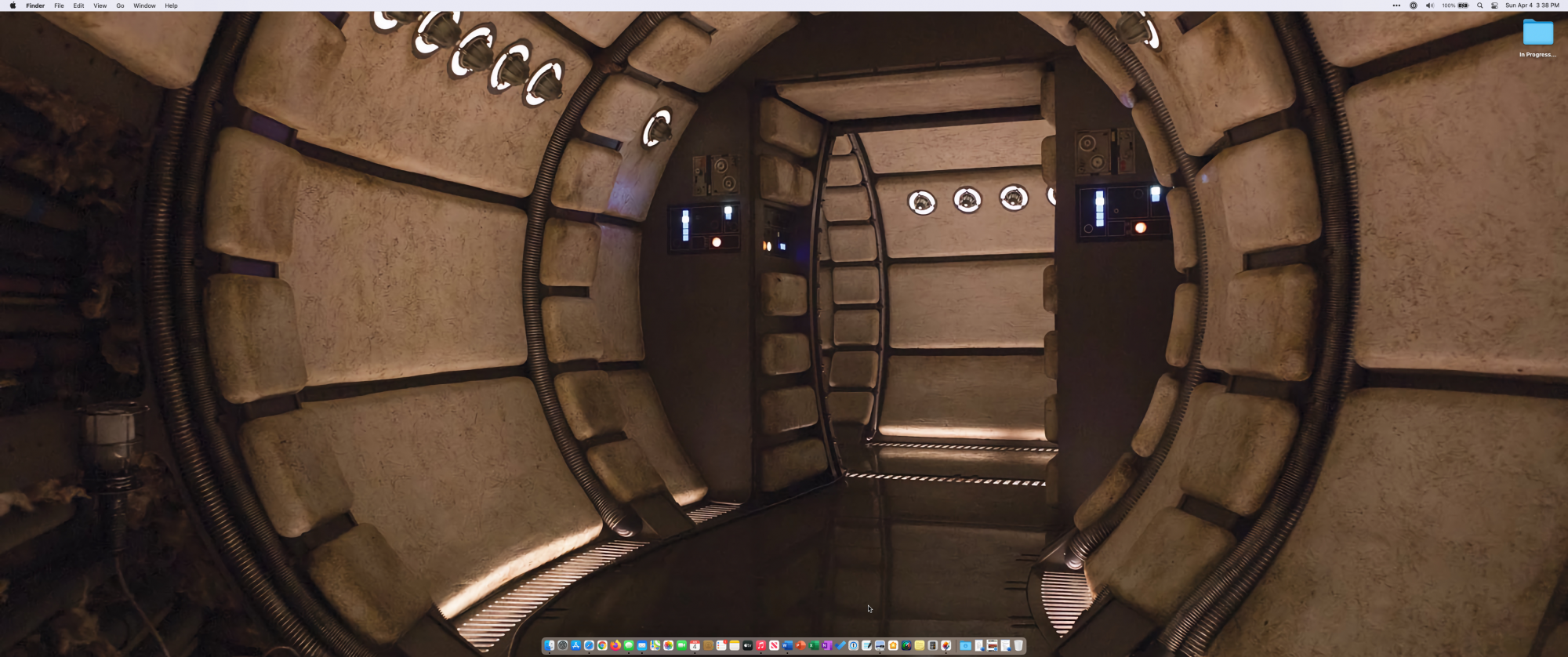Launch Firefox from the Dock
Screen dimensions: 1568x657
(x=615, y=645)
